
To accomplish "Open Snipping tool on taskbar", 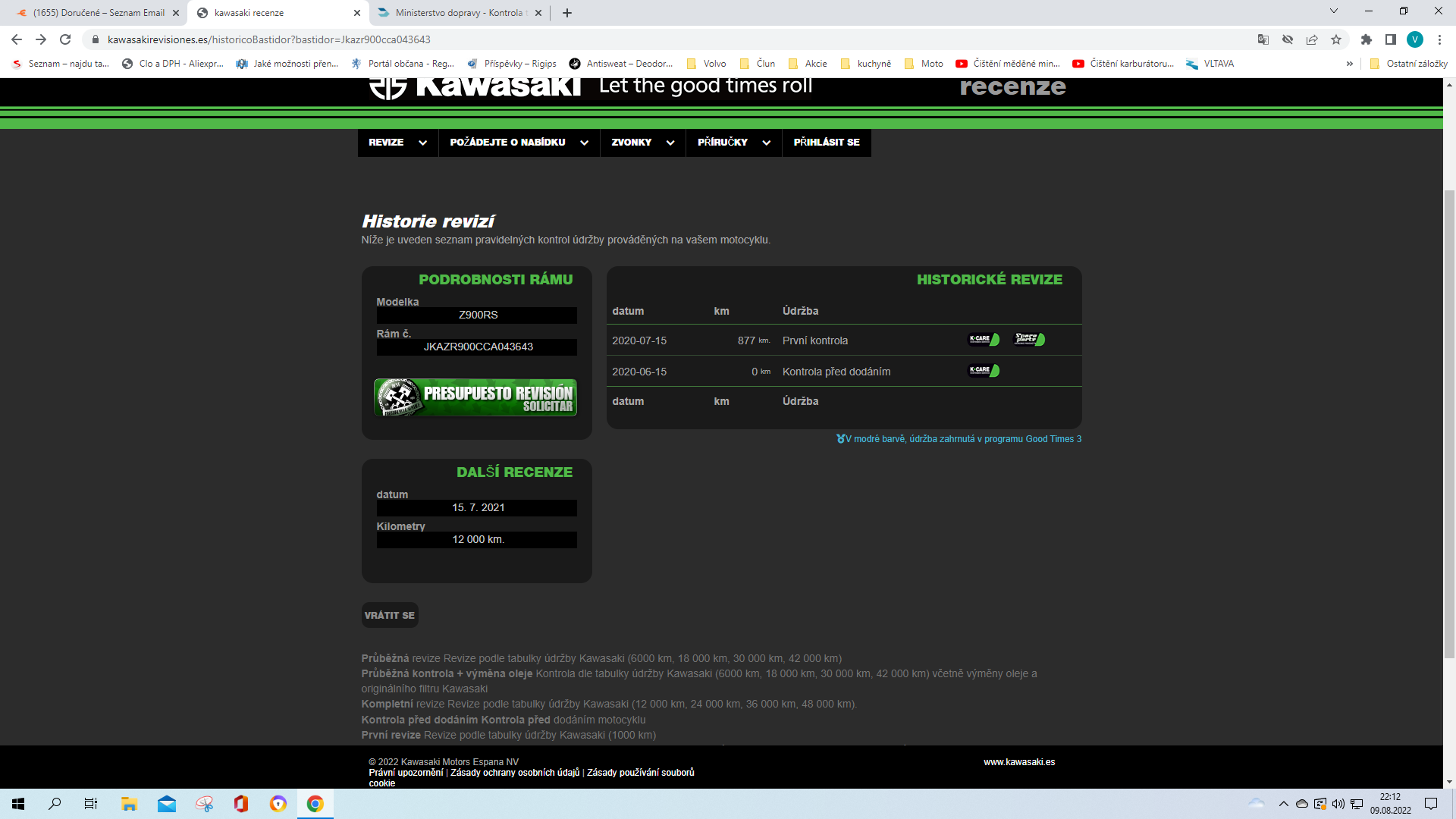I will pos(204,804).
